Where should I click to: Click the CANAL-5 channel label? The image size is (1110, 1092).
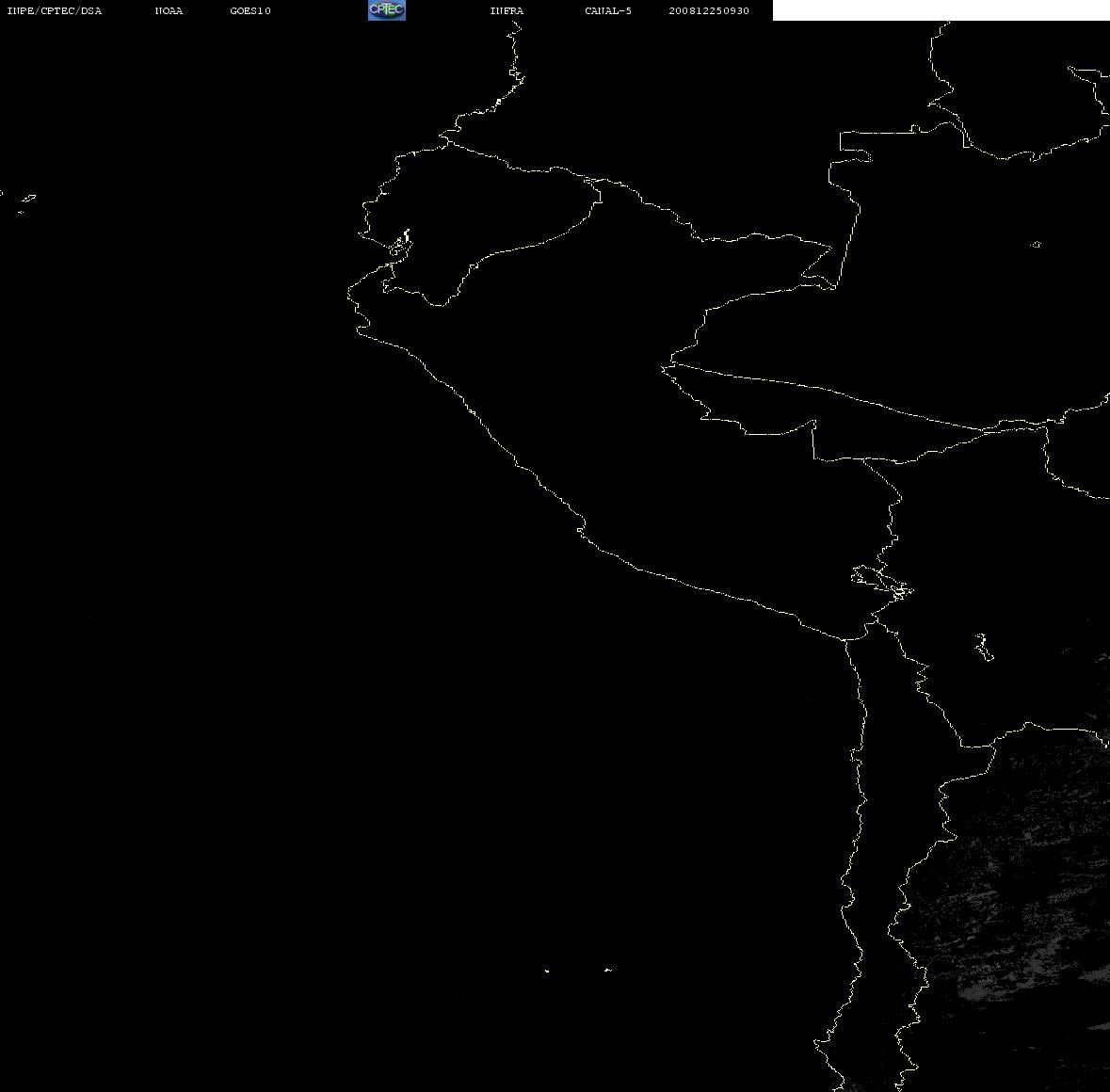pyautogui.click(x=608, y=10)
